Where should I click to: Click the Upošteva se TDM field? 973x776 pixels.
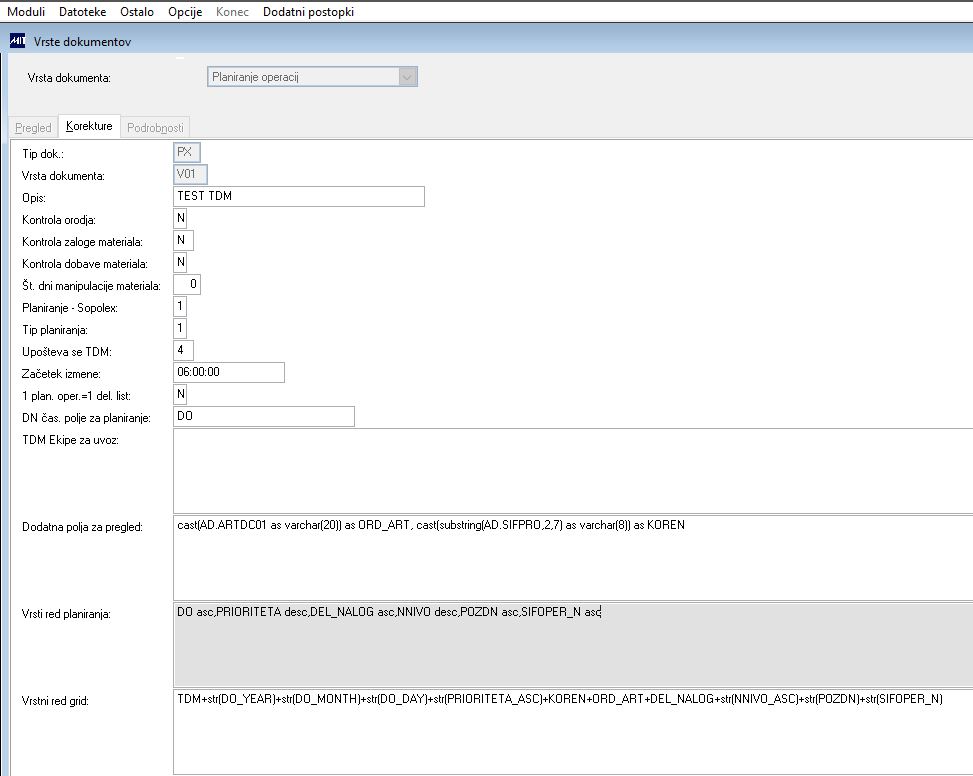(184, 350)
